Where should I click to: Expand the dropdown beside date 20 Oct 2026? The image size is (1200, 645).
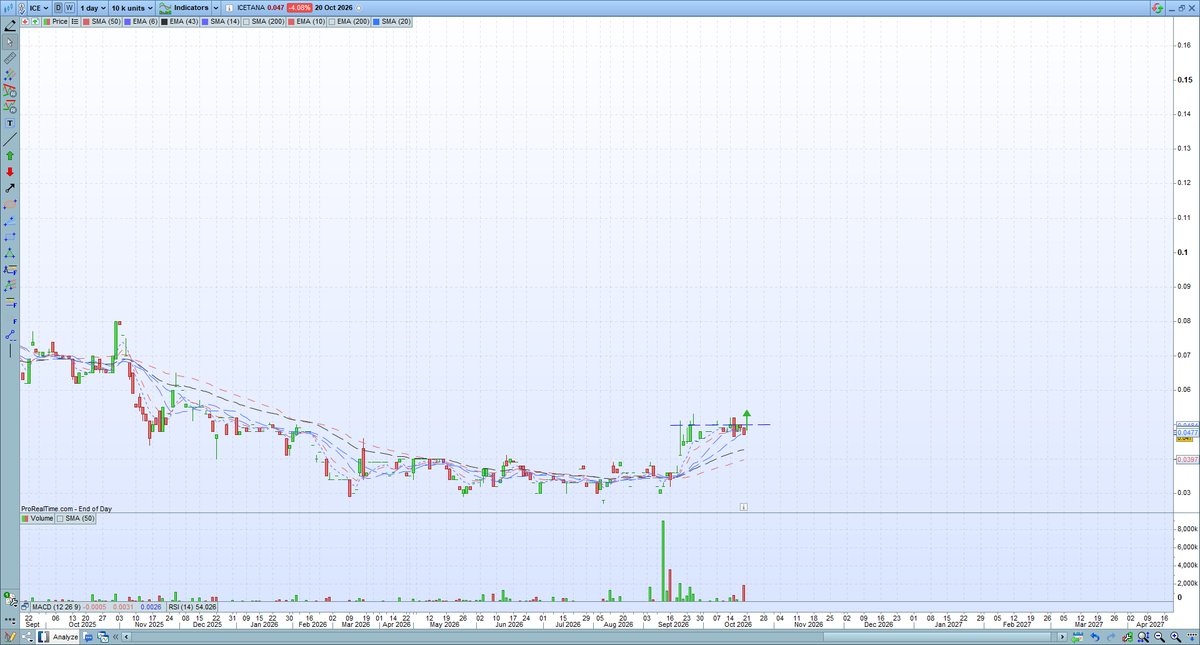tap(358, 8)
